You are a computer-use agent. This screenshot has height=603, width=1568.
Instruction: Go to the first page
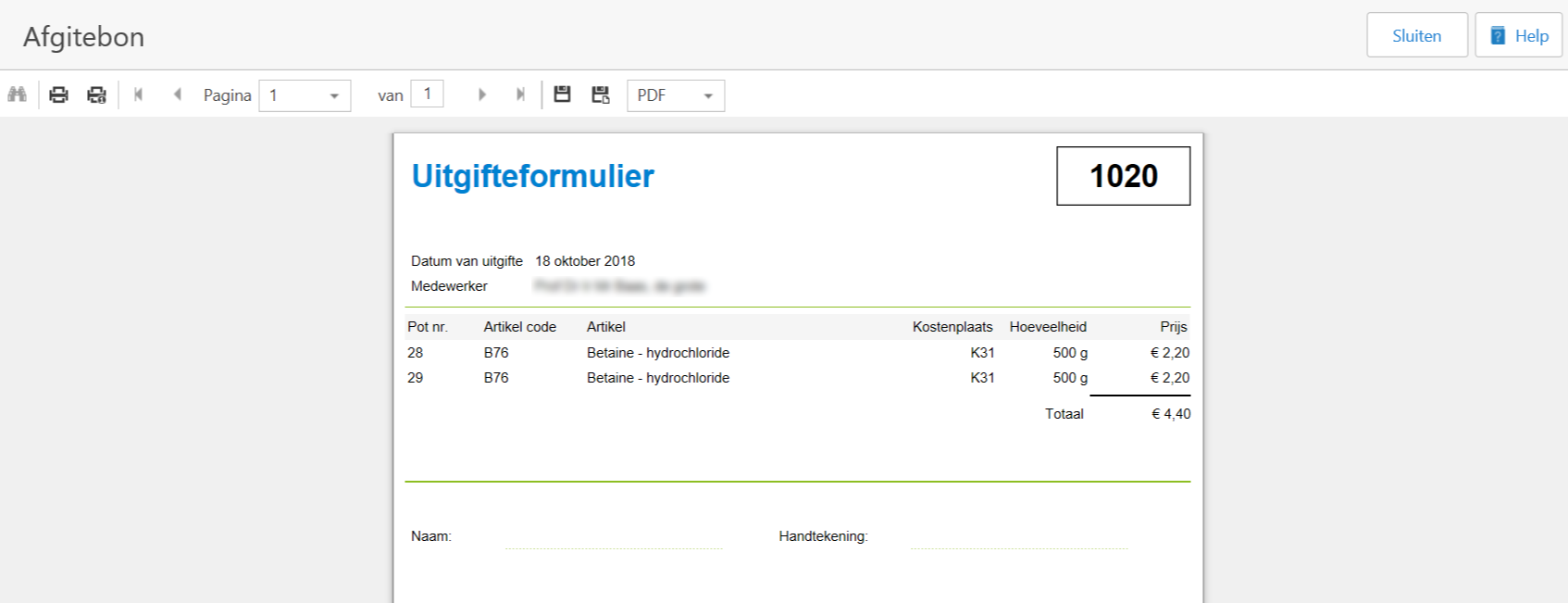[139, 94]
